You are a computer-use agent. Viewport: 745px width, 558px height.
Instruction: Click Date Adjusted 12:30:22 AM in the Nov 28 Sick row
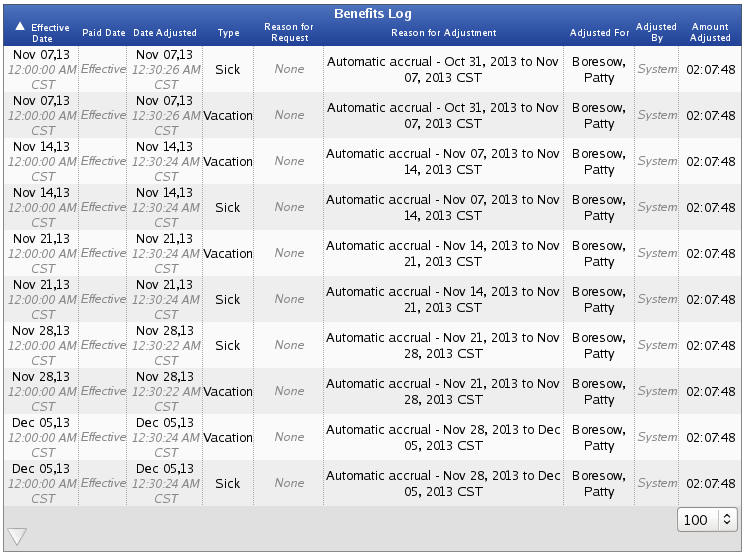click(x=165, y=346)
